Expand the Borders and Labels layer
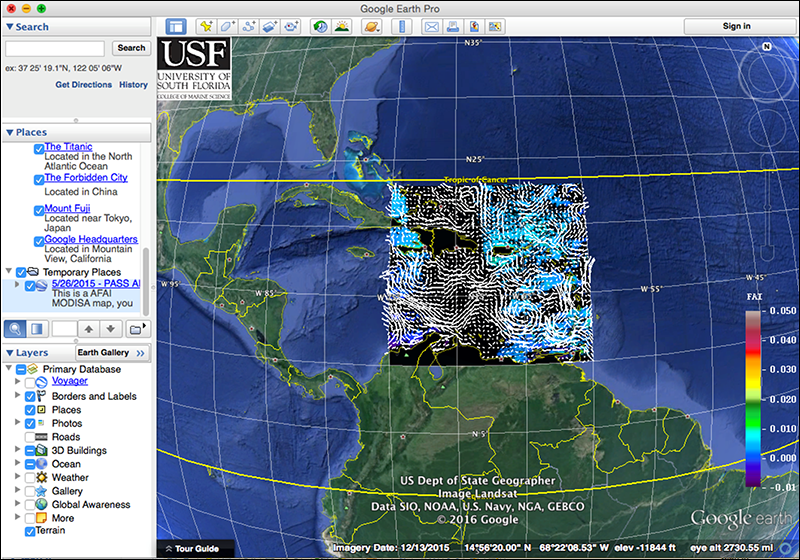This screenshot has height=560, width=800. coord(17,395)
